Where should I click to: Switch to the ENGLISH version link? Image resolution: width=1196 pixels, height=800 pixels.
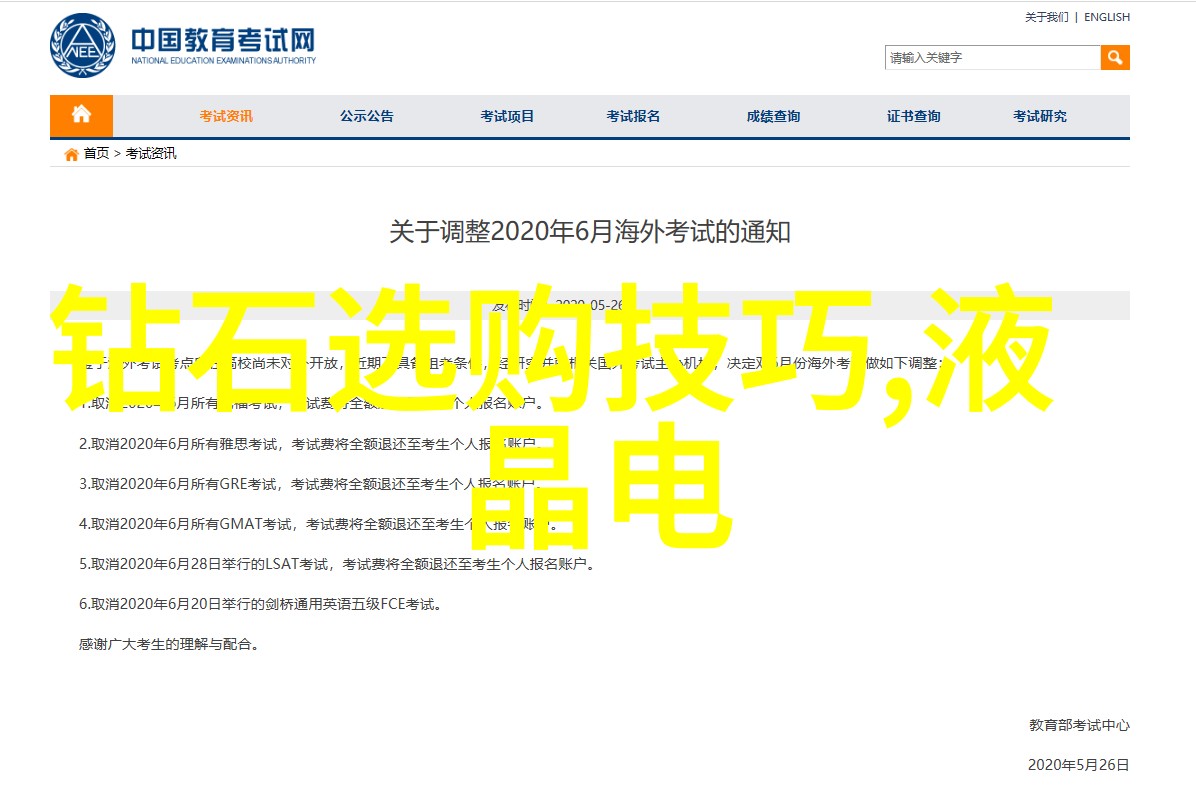click(1107, 17)
